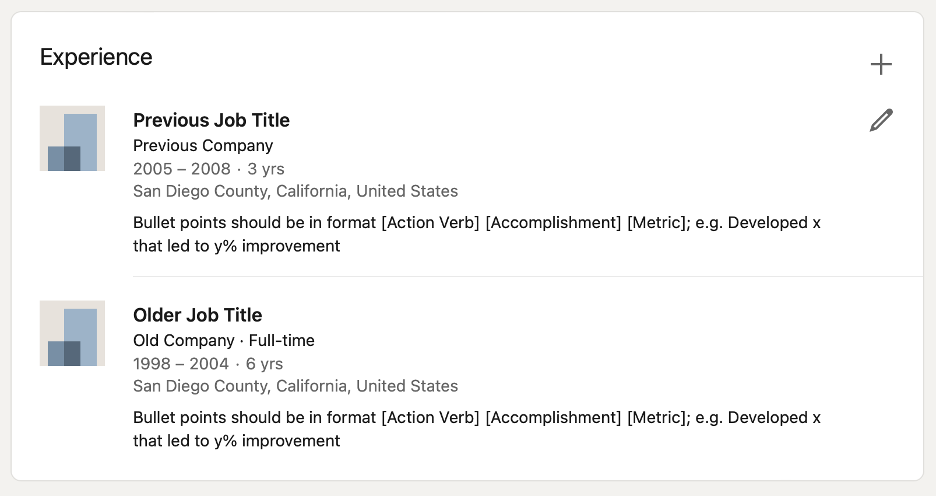The width and height of the screenshot is (936, 496).
Task: Click the divider line between job entries
Action: click(527, 276)
